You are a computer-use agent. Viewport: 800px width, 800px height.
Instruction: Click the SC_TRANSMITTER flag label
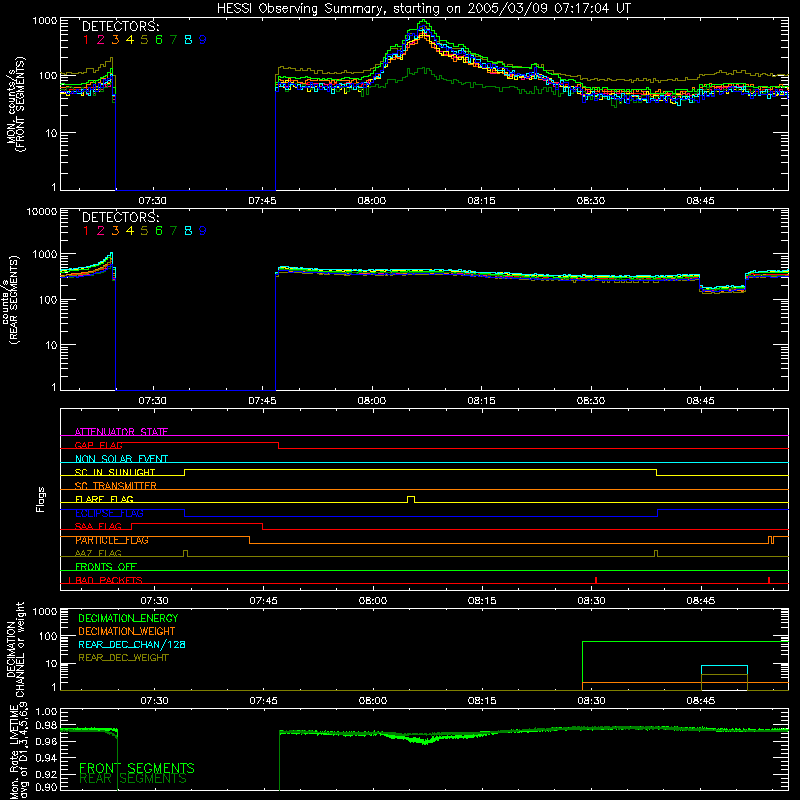coord(115,485)
